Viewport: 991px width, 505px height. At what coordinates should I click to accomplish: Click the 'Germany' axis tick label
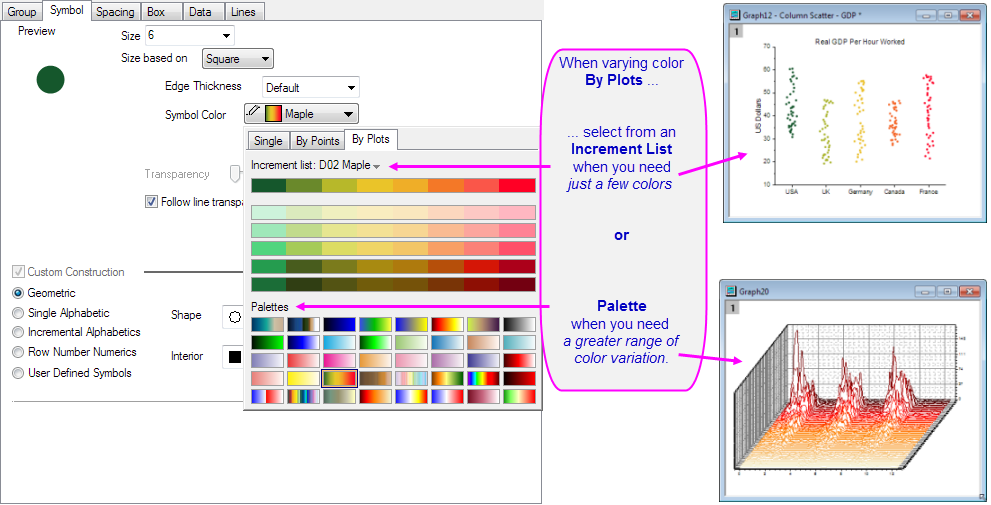coord(860,192)
